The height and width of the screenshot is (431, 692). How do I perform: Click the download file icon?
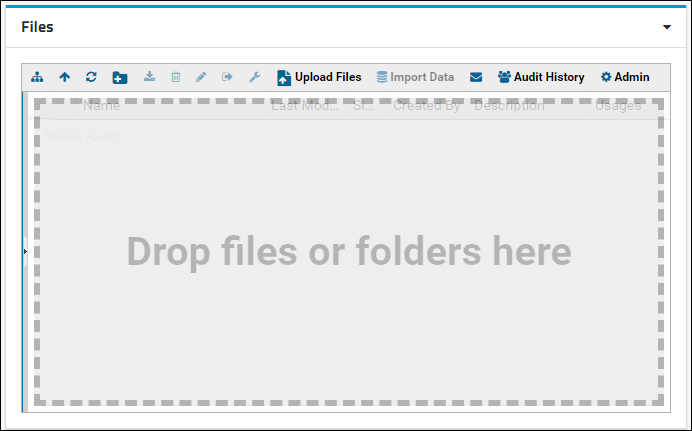150,77
